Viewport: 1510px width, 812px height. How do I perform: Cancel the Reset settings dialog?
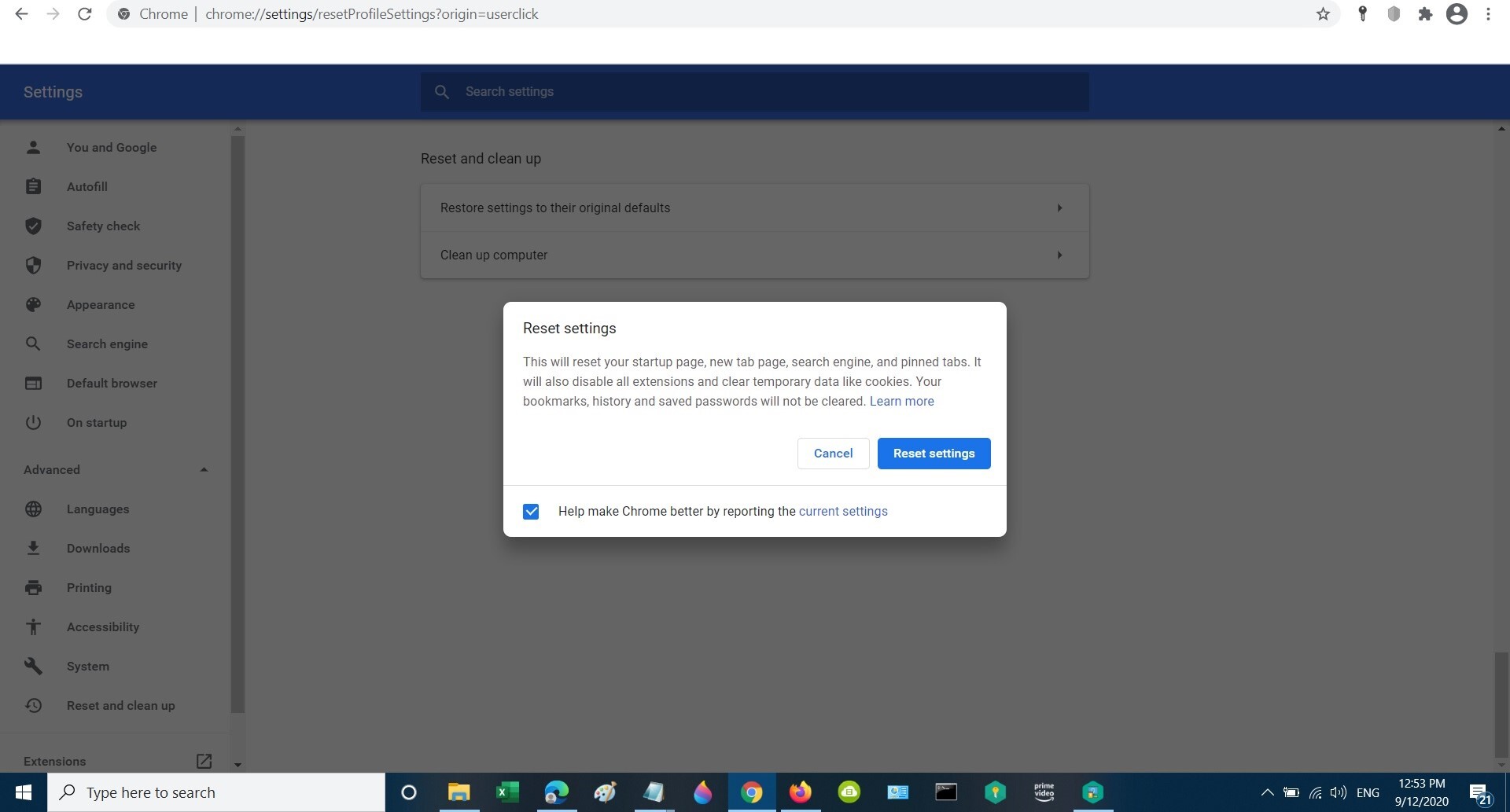pyautogui.click(x=833, y=454)
